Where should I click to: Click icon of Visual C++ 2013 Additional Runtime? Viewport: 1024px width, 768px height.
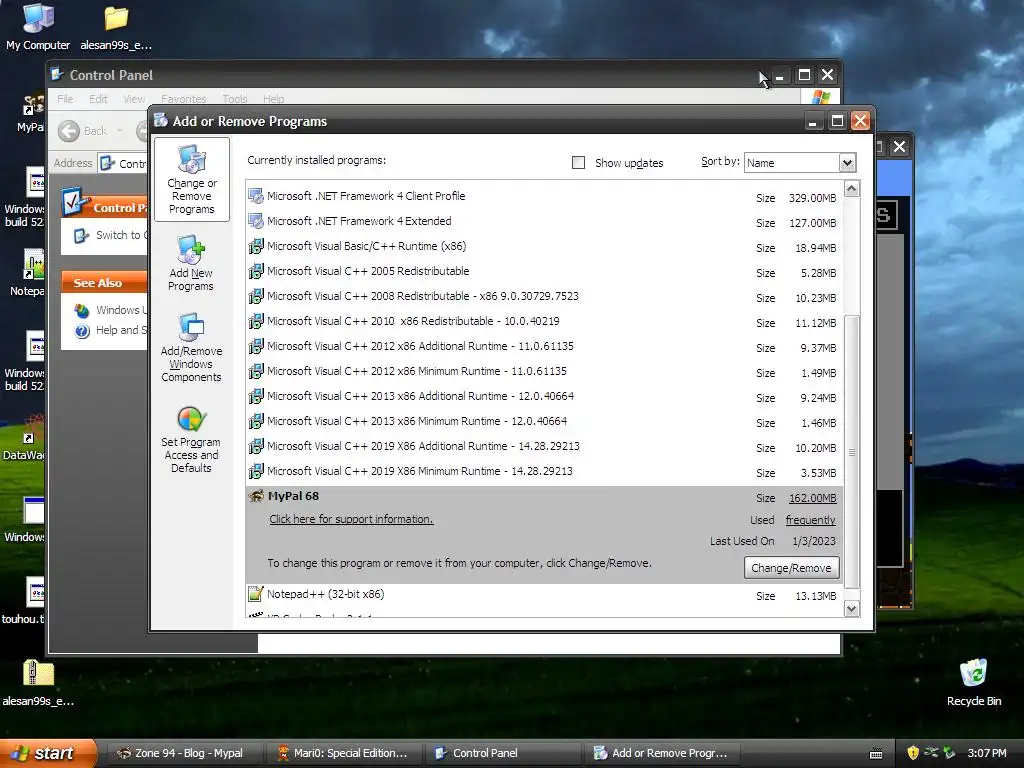coord(256,396)
